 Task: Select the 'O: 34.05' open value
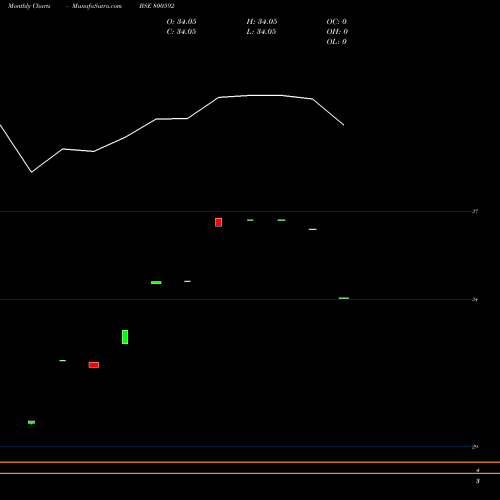[x=181, y=22]
